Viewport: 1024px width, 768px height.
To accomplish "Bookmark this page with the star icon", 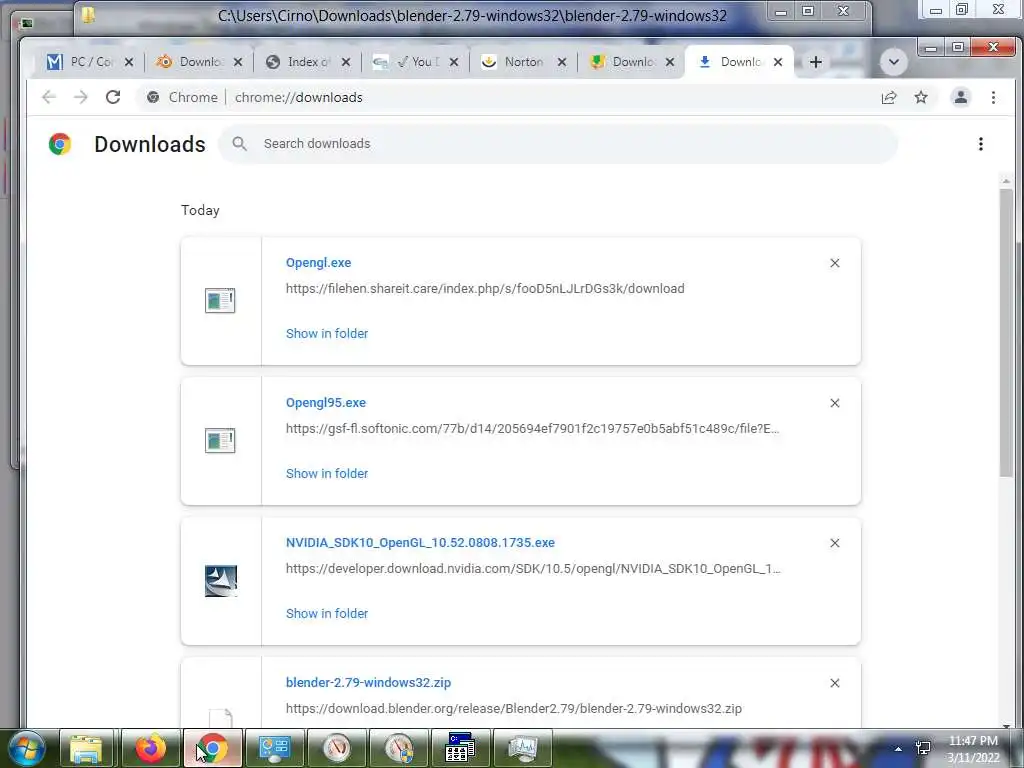I will (x=921, y=97).
